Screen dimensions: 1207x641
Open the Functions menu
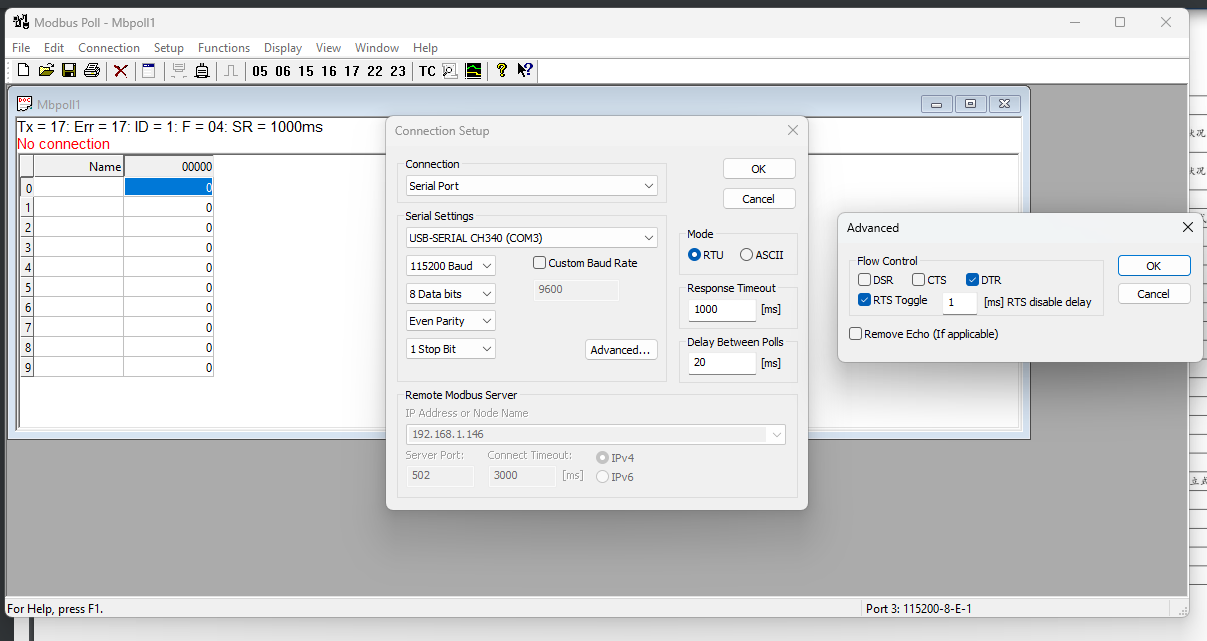224,48
